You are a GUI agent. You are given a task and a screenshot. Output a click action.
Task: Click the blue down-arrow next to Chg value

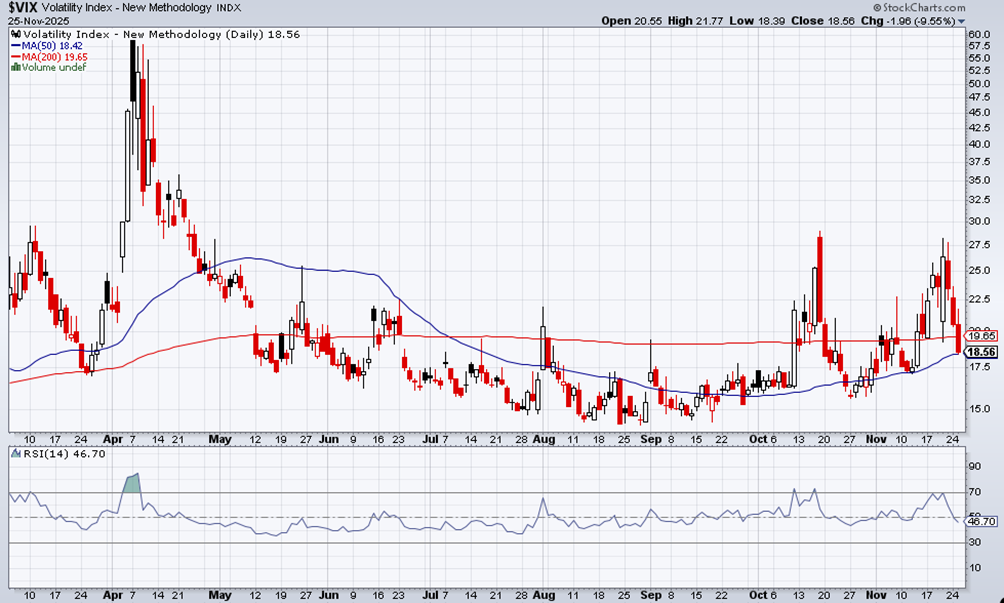point(961,21)
